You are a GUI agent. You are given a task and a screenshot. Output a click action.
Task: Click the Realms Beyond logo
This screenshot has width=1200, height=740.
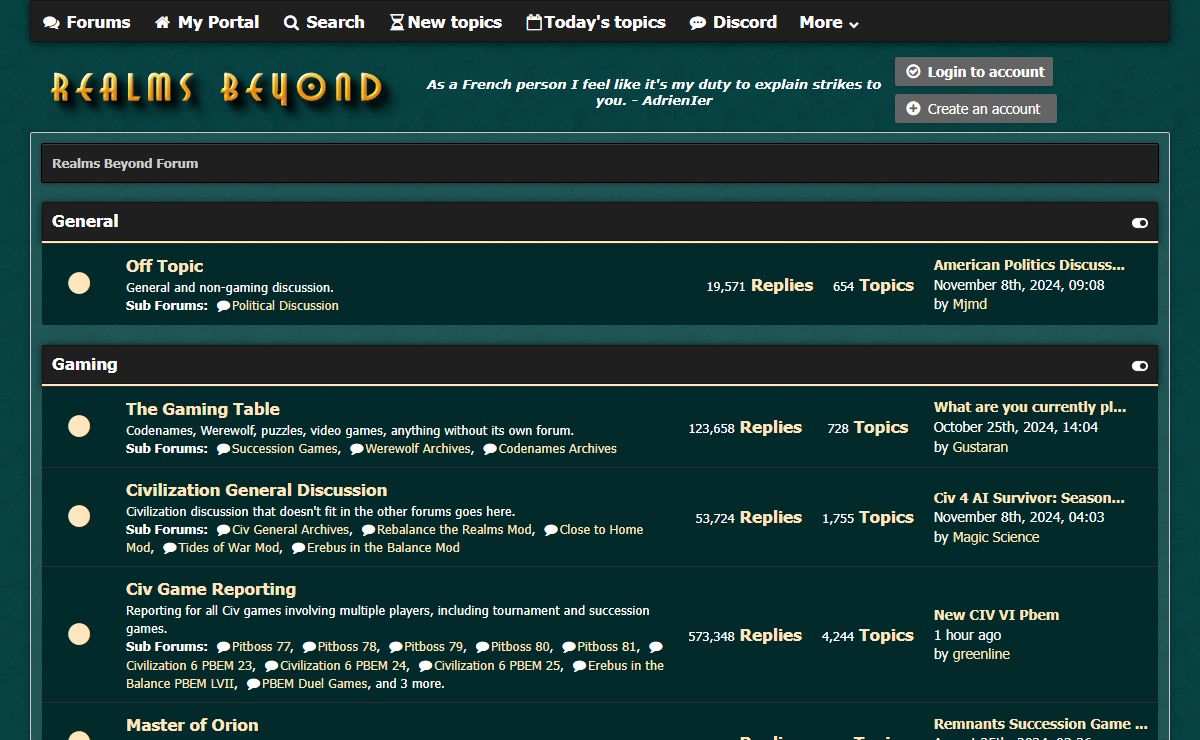(x=217, y=88)
